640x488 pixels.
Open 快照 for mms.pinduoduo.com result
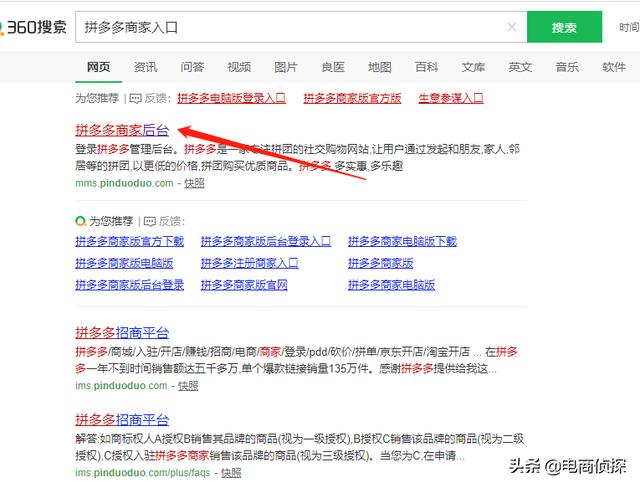(x=194, y=184)
